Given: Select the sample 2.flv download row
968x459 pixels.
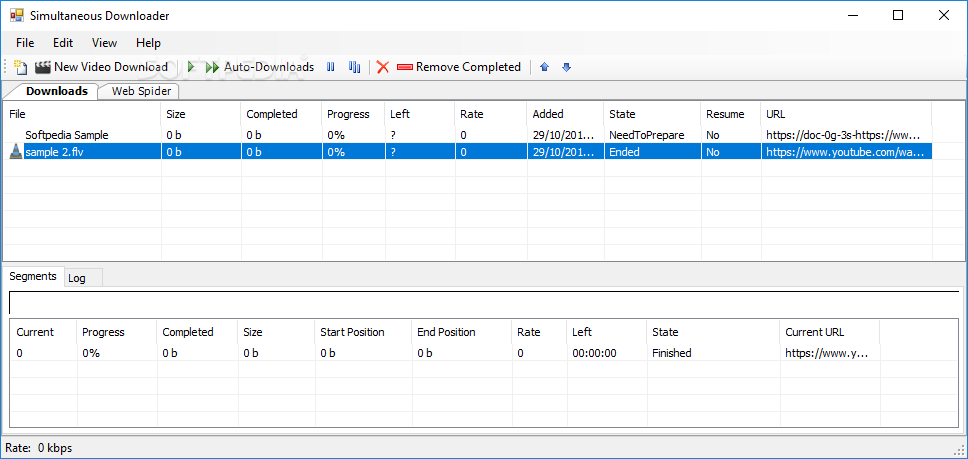Looking at the screenshot, I should tap(468, 152).
